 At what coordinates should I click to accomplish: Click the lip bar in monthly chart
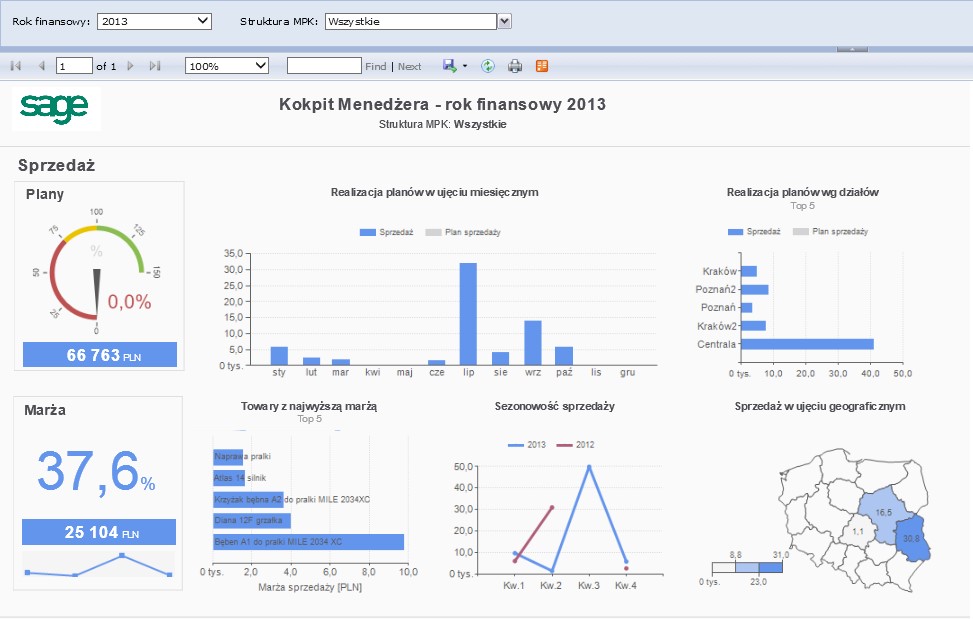(468, 313)
